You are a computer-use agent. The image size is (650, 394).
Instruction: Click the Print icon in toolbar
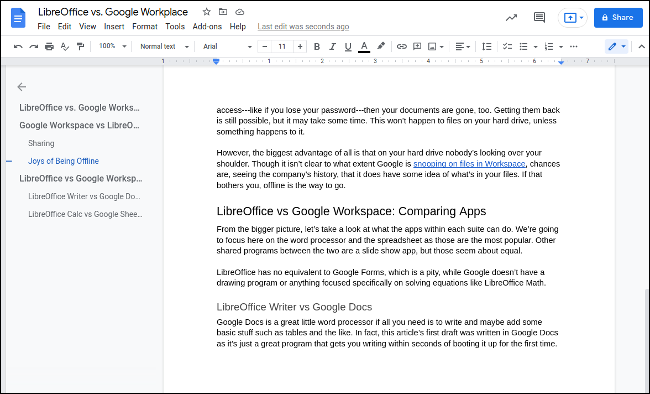pos(49,46)
